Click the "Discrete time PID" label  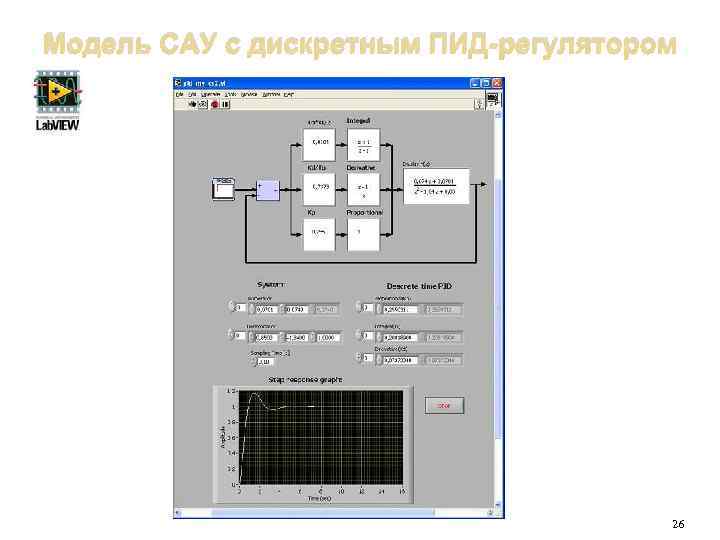[419, 286]
